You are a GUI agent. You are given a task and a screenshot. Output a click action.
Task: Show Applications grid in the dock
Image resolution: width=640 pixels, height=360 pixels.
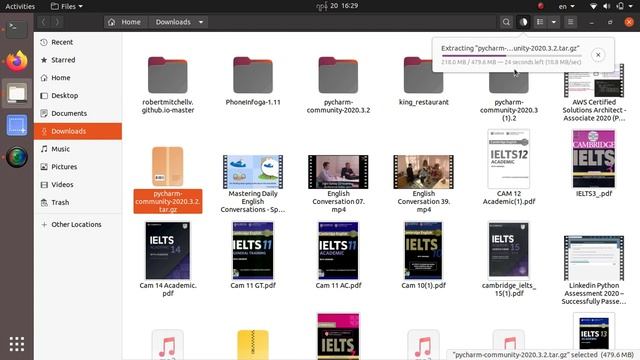[x=17, y=344]
